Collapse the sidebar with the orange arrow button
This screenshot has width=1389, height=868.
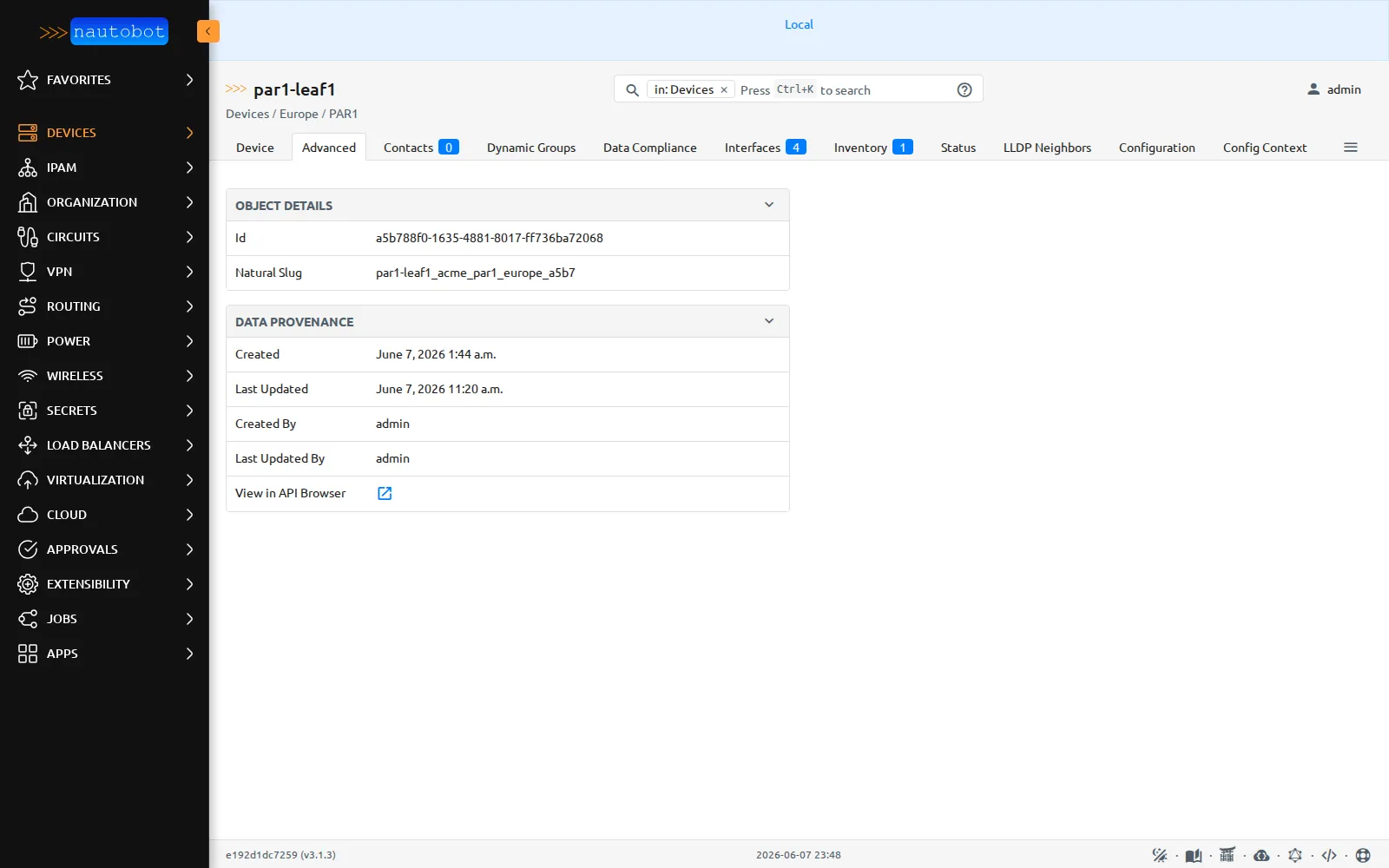click(x=207, y=31)
